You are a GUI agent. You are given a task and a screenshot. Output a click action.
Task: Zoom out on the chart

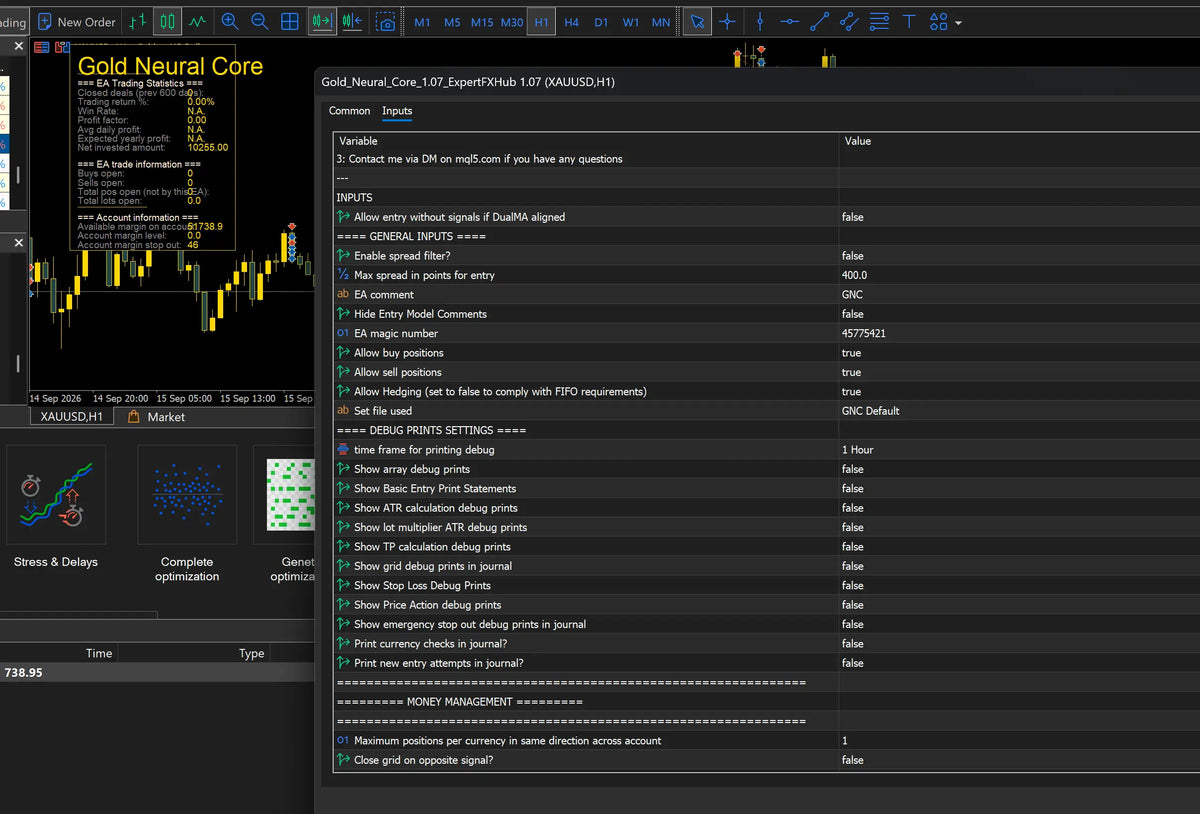coord(259,21)
